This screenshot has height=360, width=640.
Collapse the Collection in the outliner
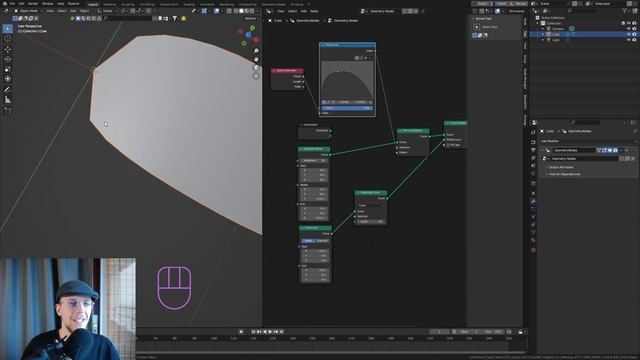pyautogui.click(x=538, y=23)
